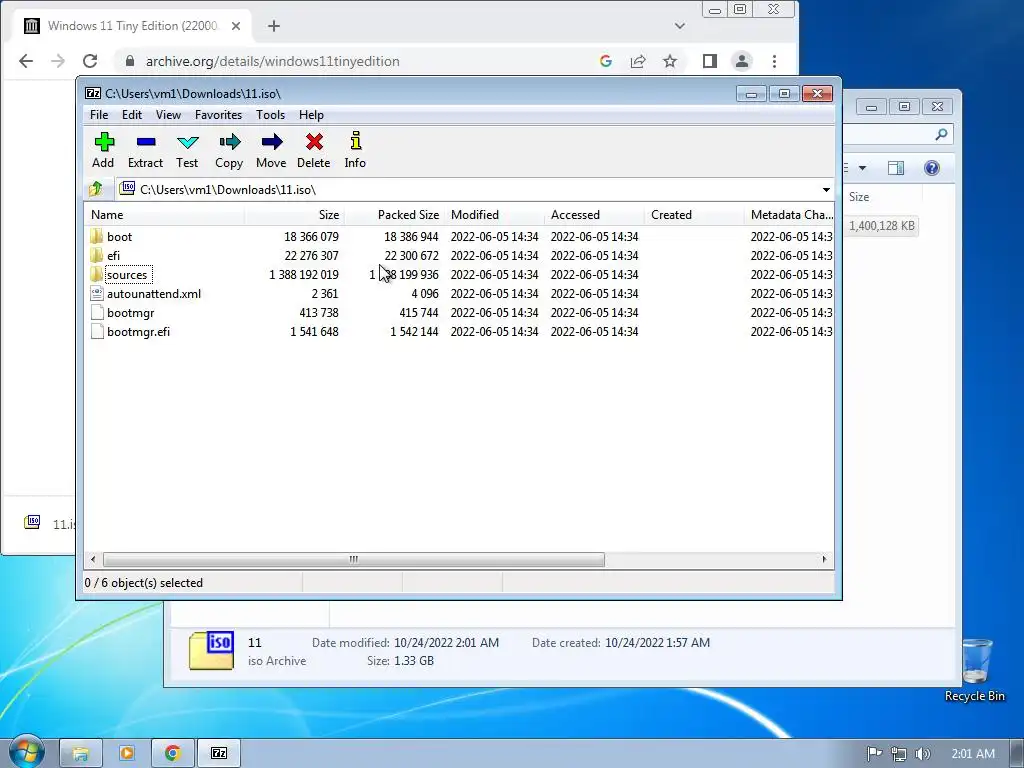Viewport: 1024px width, 768px height.
Task: Click the scrollbar right arrow in 7-Zip
Action: 824,559
